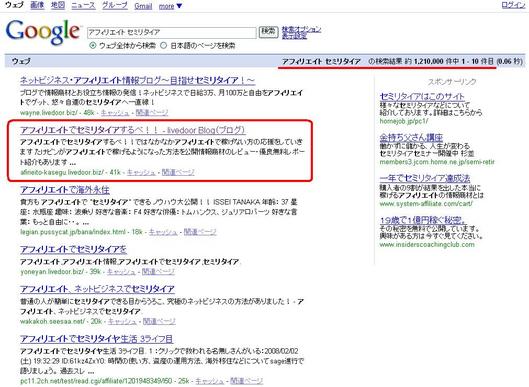Screen dimensions: 529x387
Task: Expand the more dropdown menu
Action: click(170, 6)
